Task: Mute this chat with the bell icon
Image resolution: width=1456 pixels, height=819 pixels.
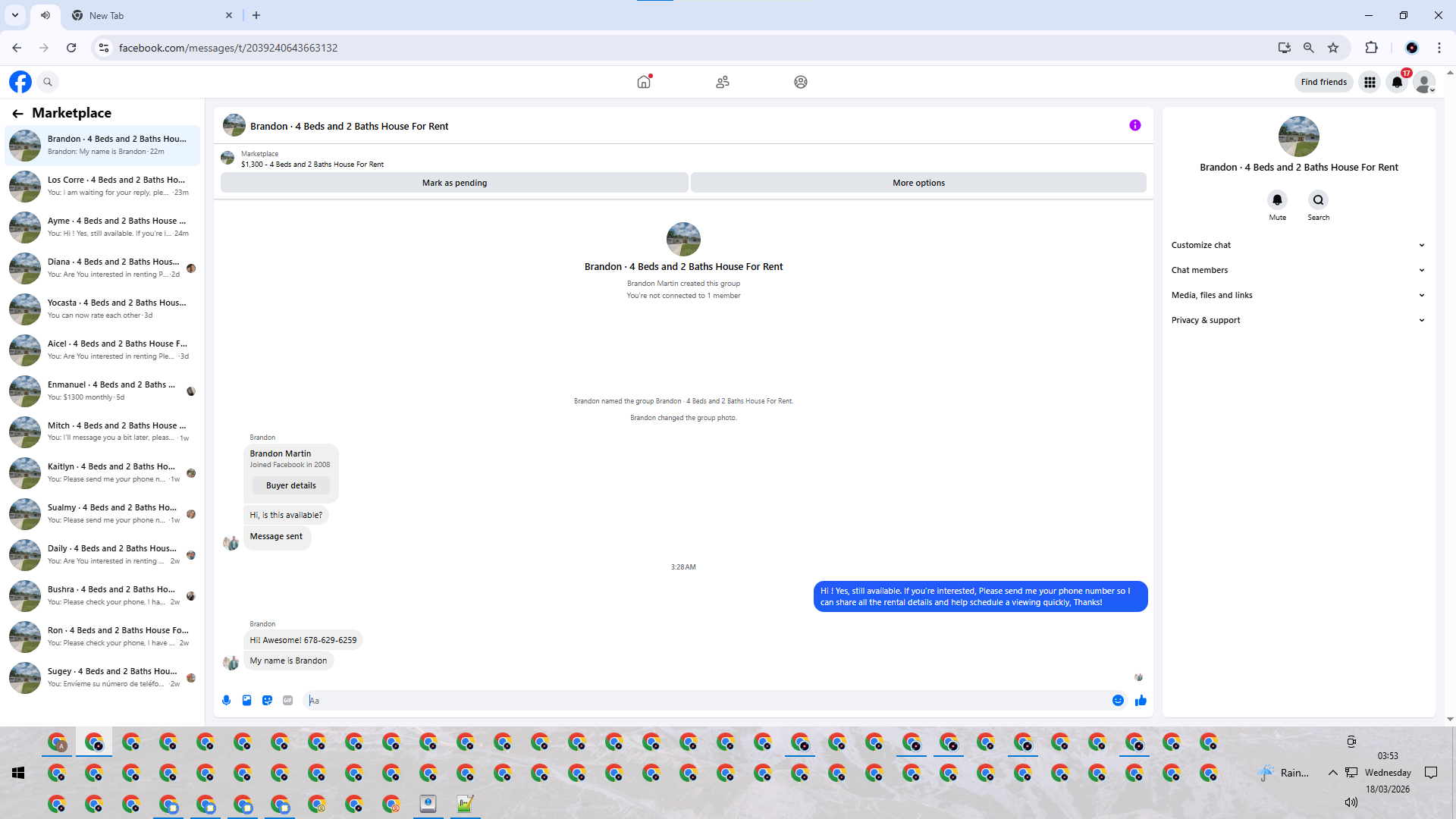Action: tap(1278, 200)
